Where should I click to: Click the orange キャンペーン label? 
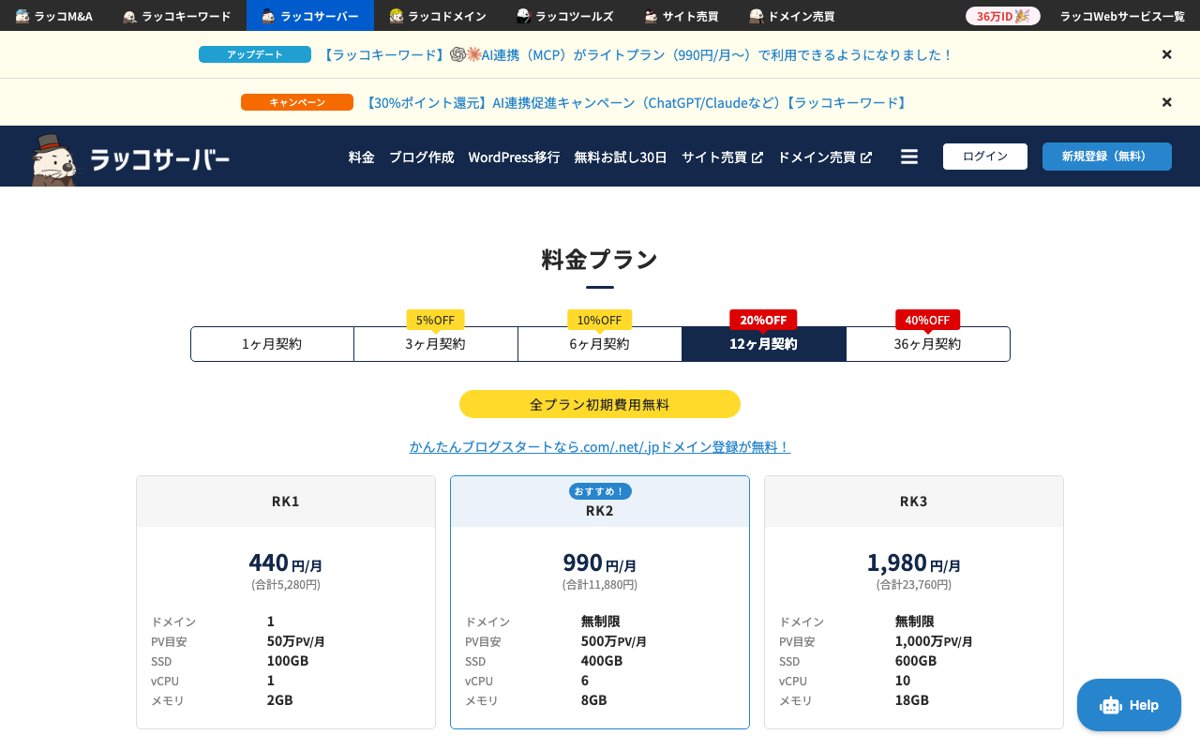[297, 102]
